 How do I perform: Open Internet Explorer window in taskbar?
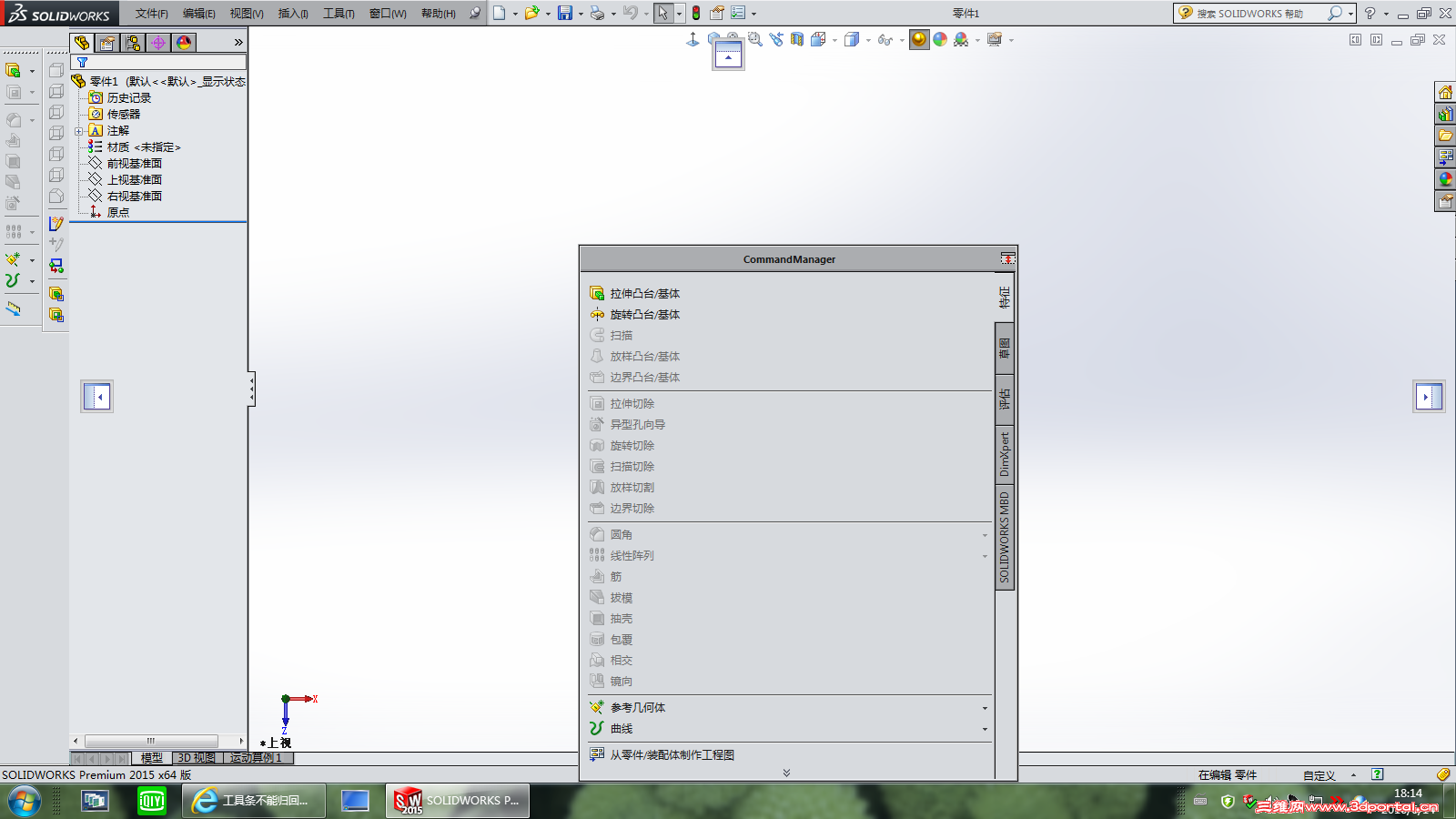(x=255, y=801)
